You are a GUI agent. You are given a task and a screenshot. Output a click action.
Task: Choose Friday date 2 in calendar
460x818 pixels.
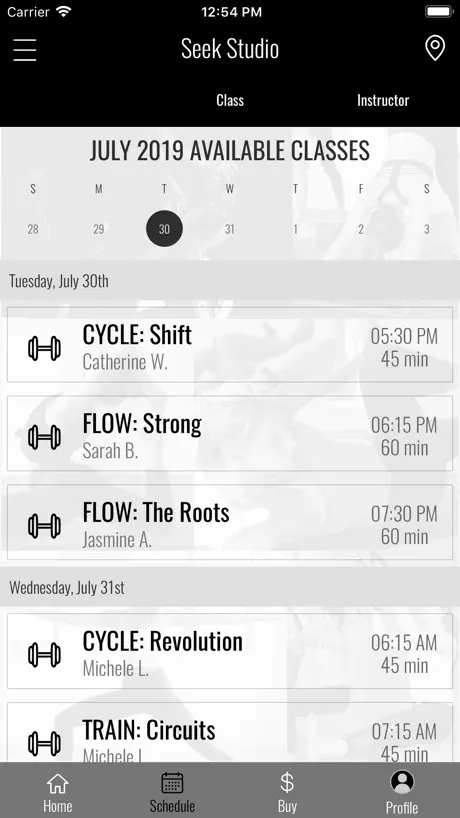(x=361, y=229)
